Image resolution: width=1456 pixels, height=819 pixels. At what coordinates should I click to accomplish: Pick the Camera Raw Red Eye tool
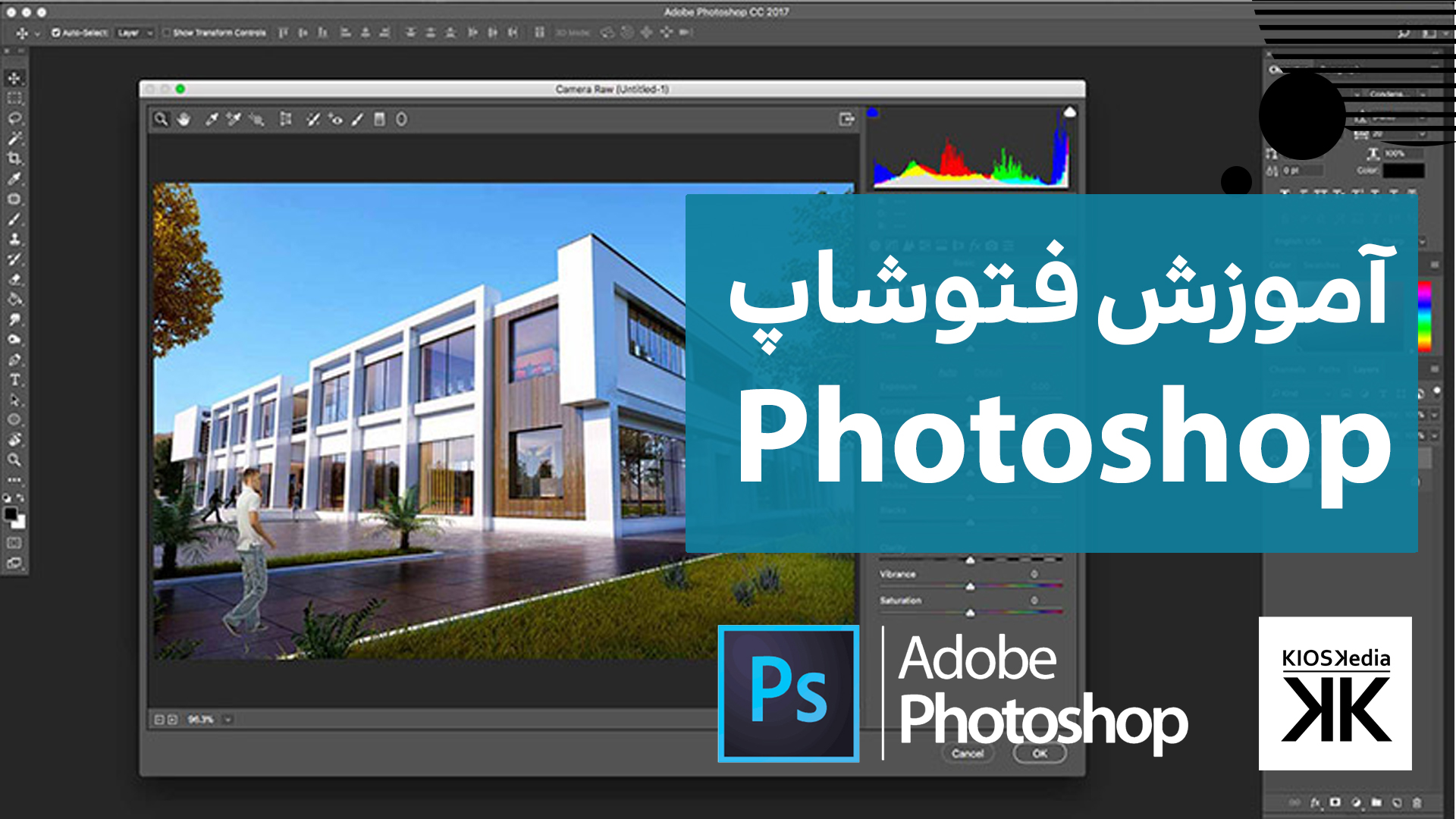click(335, 119)
